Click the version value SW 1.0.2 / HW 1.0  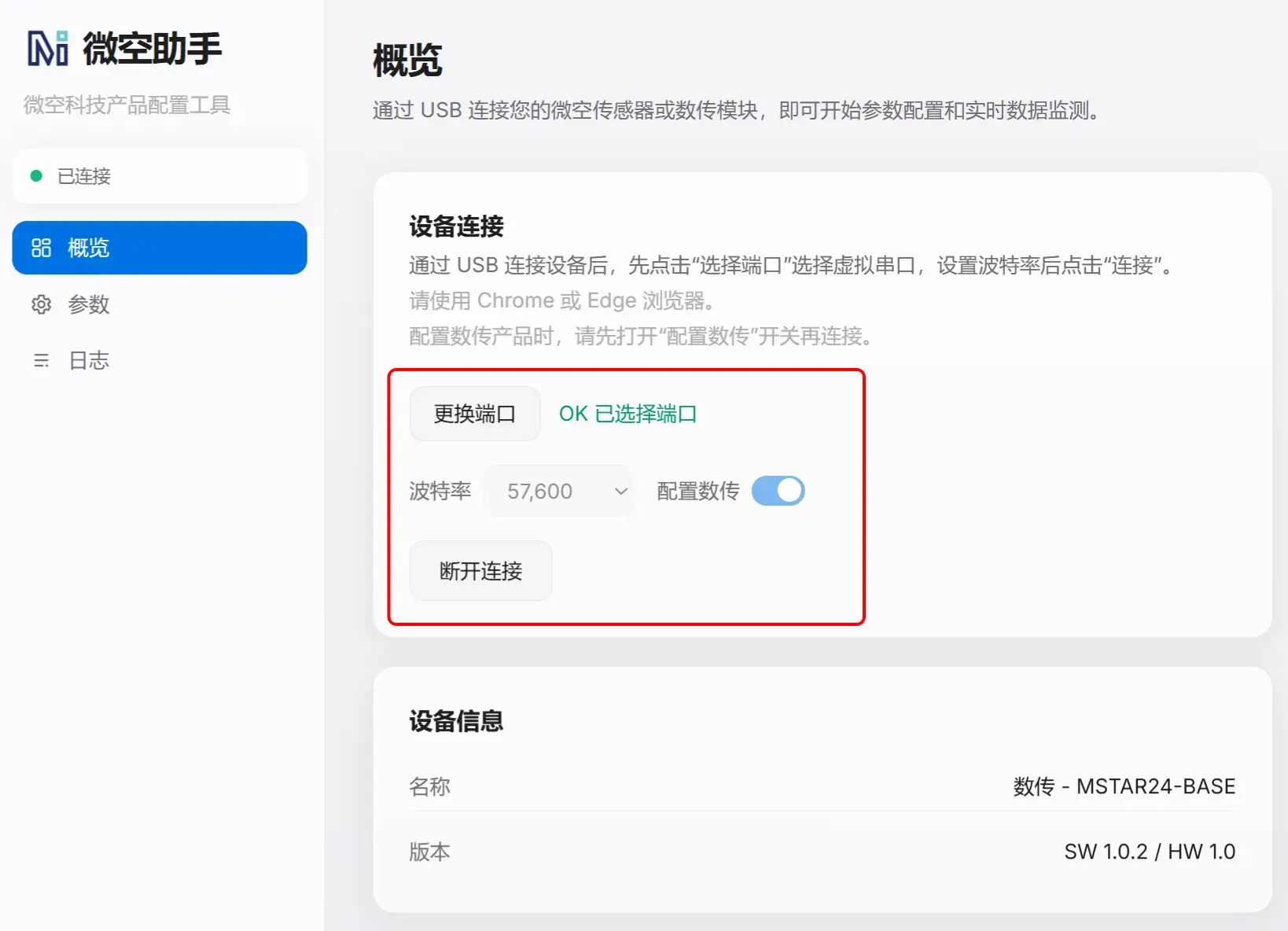[1150, 852]
